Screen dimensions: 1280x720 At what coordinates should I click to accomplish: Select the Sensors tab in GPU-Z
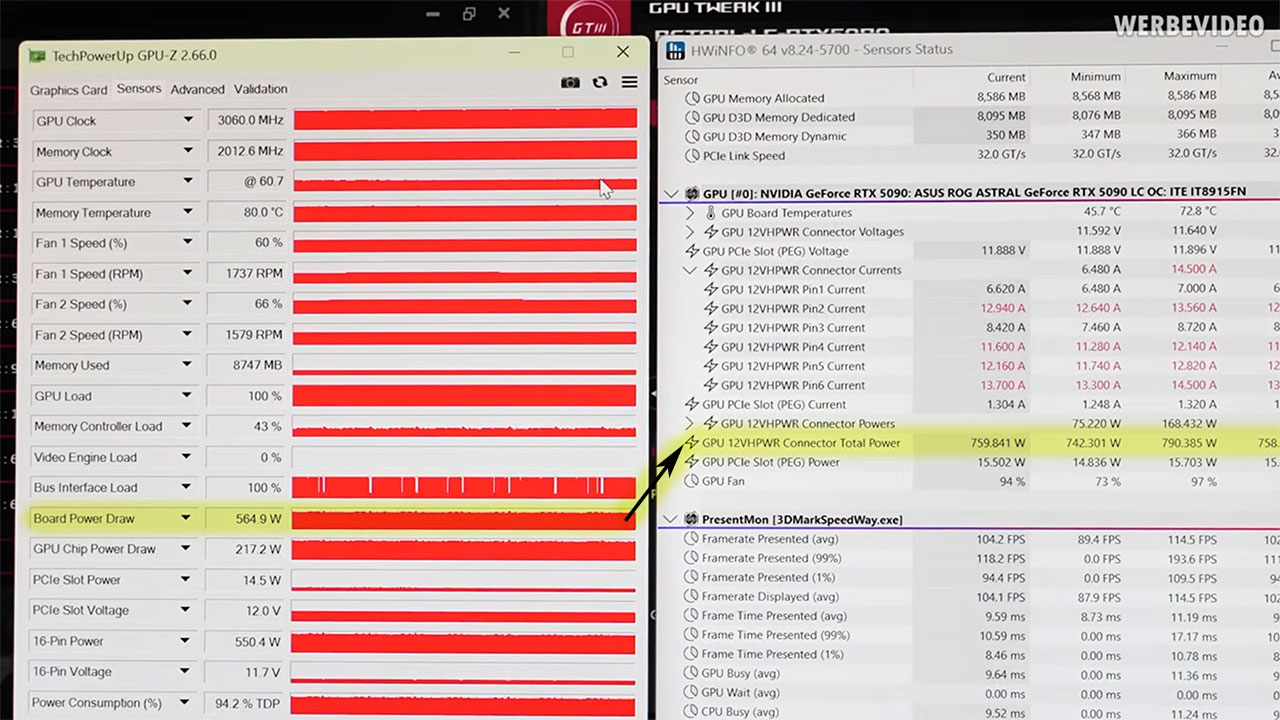[x=139, y=89]
